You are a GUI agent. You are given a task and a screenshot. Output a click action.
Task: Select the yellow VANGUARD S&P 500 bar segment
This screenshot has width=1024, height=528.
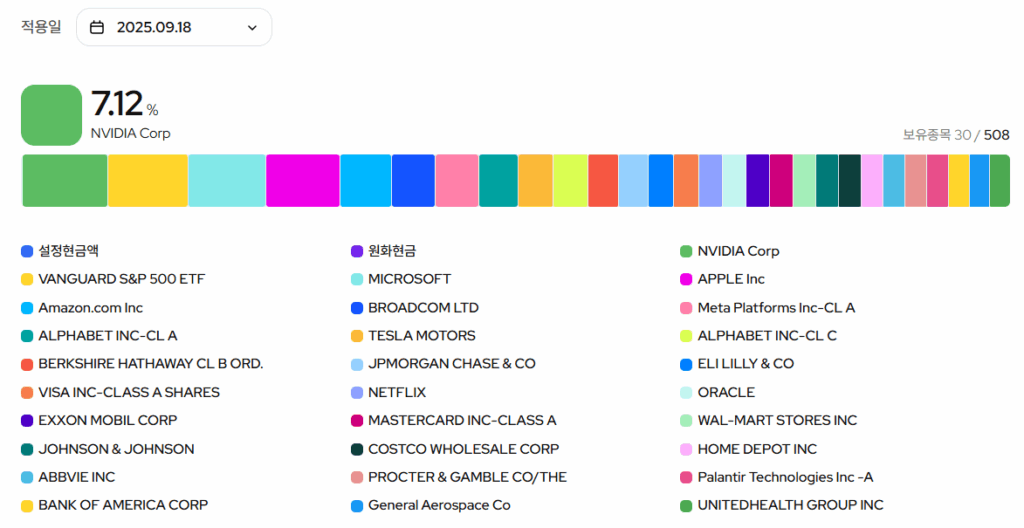coord(147,181)
